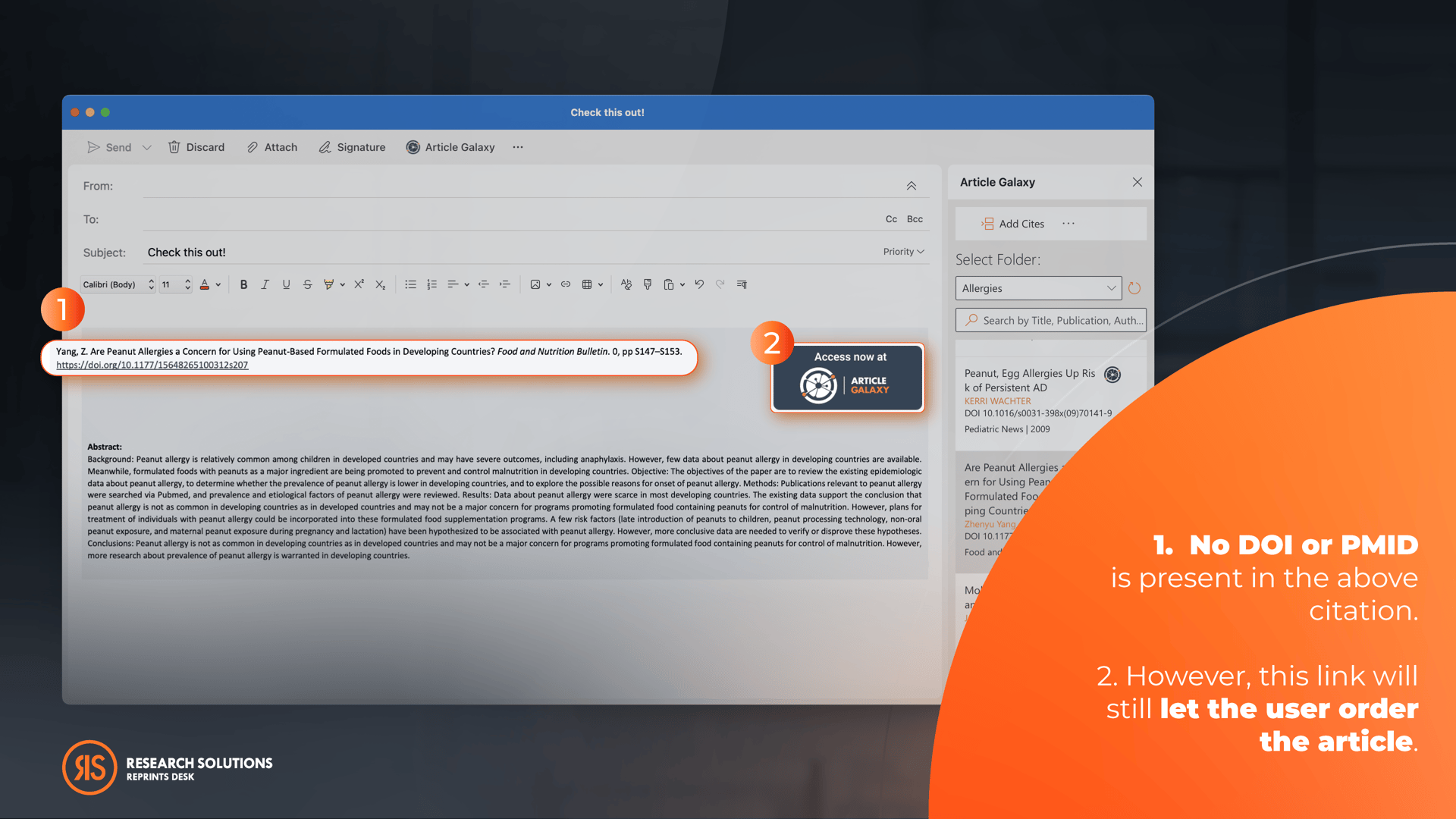Toggle text direction paragraph icon
This screenshot has width=1456, height=819.
[x=742, y=284]
